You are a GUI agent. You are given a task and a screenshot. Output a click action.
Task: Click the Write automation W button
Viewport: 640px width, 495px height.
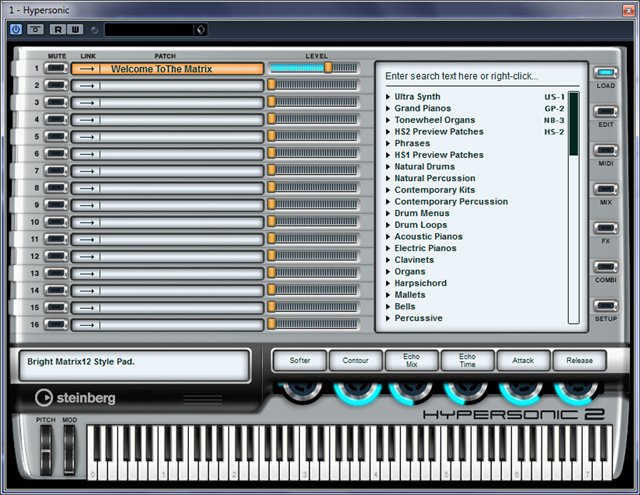[75, 29]
